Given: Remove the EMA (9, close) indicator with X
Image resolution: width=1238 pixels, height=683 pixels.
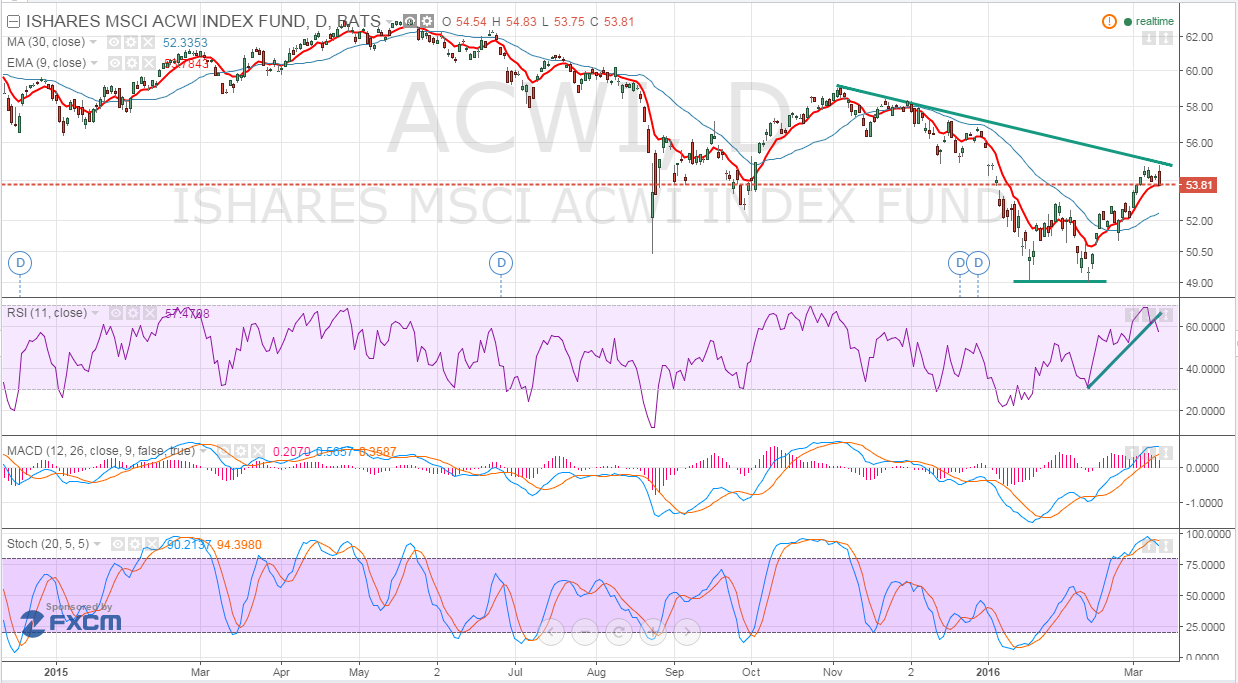Looking at the screenshot, I should 147,62.
